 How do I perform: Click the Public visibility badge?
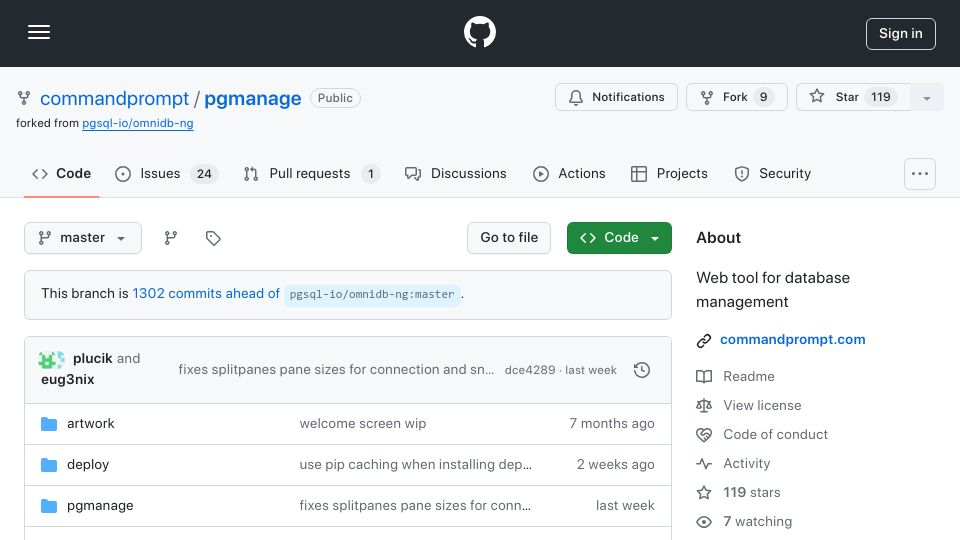click(x=335, y=98)
